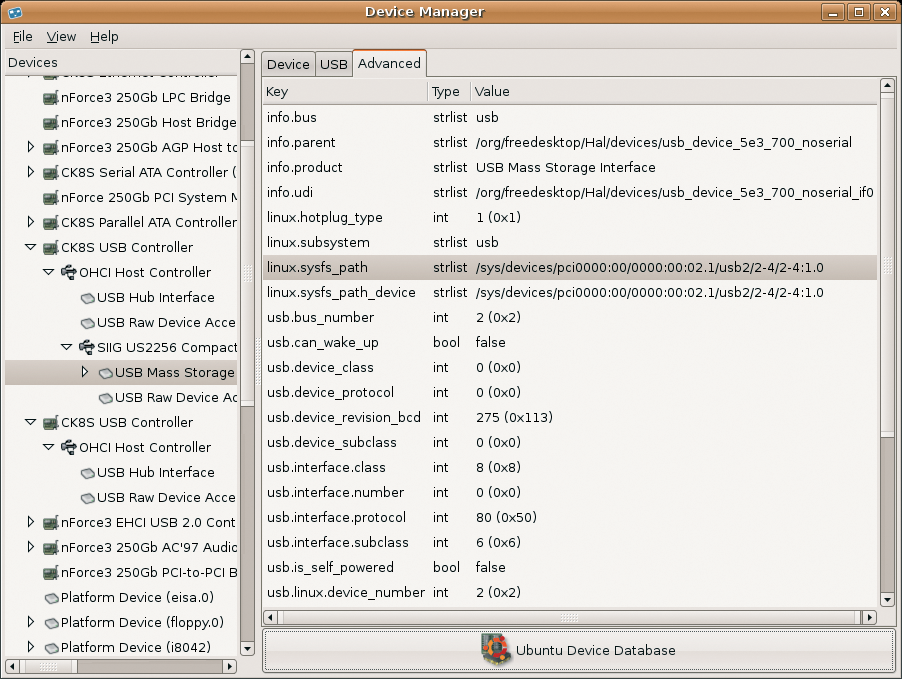Expand the CK8S Parallel ATA Controller node
Screen dimensions: 902x679
[31, 222]
